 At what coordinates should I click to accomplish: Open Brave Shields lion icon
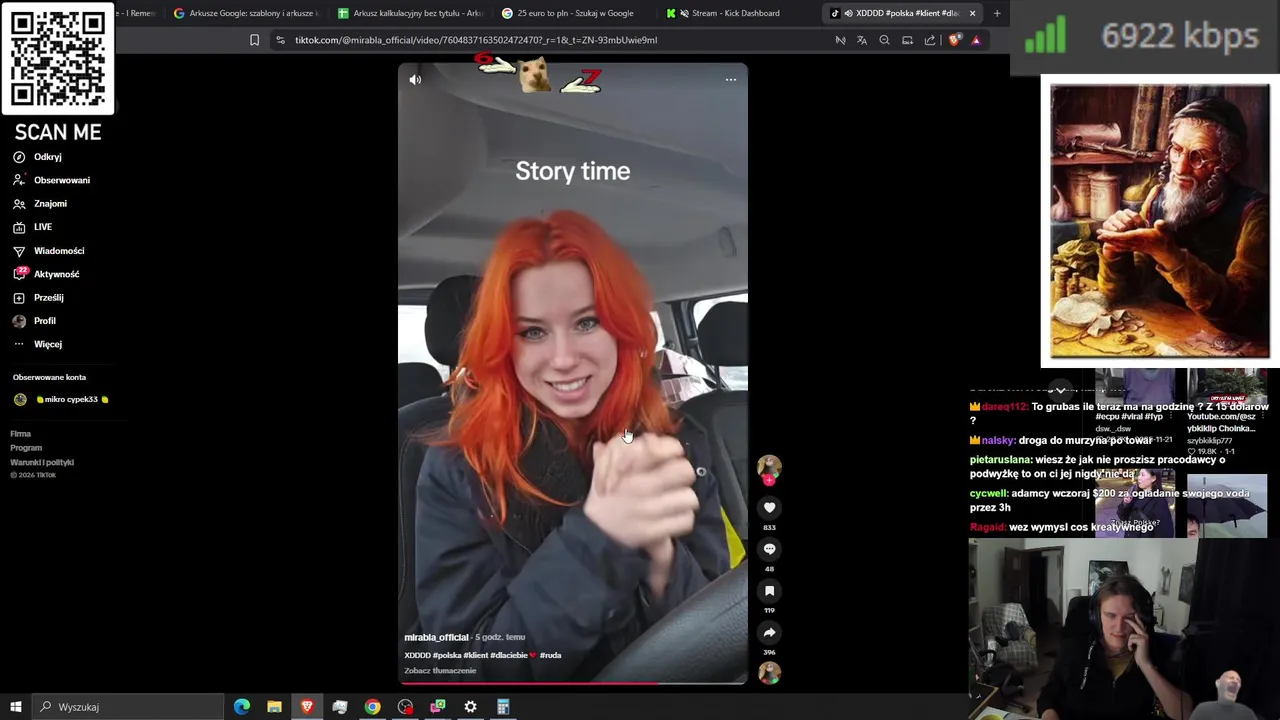[x=954, y=40]
